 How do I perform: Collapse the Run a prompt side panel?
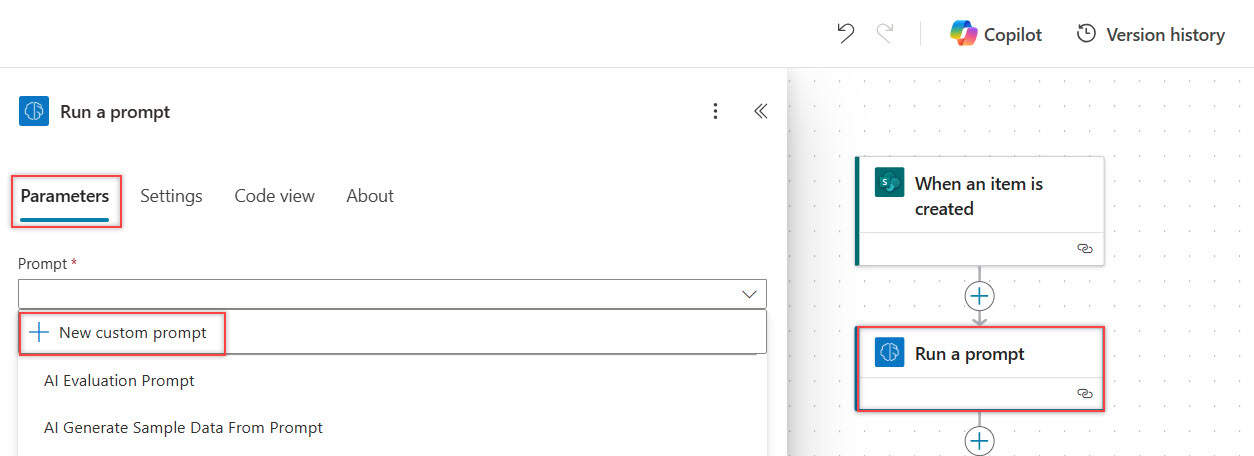coord(760,111)
